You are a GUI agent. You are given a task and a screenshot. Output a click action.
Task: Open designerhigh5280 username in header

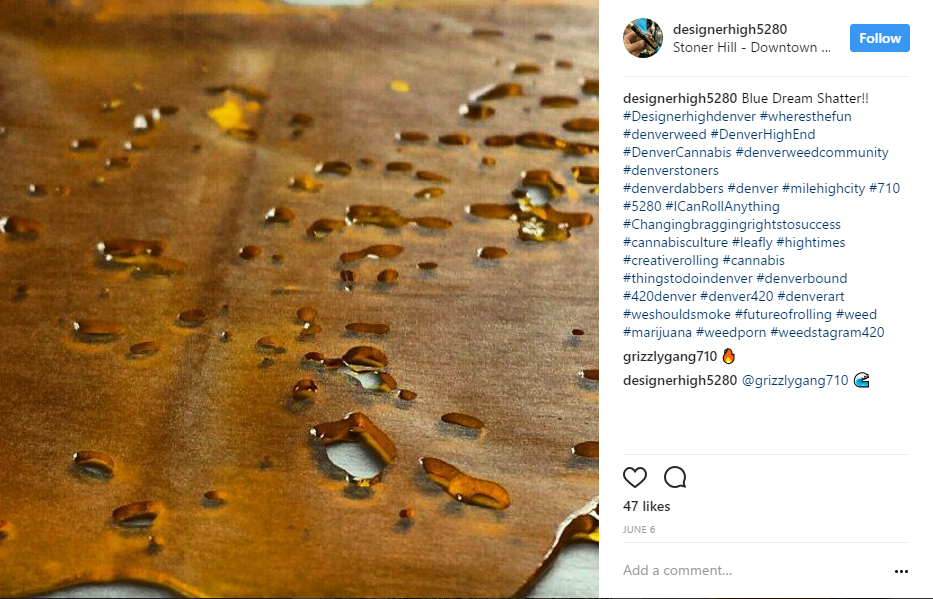[x=730, y=29]
